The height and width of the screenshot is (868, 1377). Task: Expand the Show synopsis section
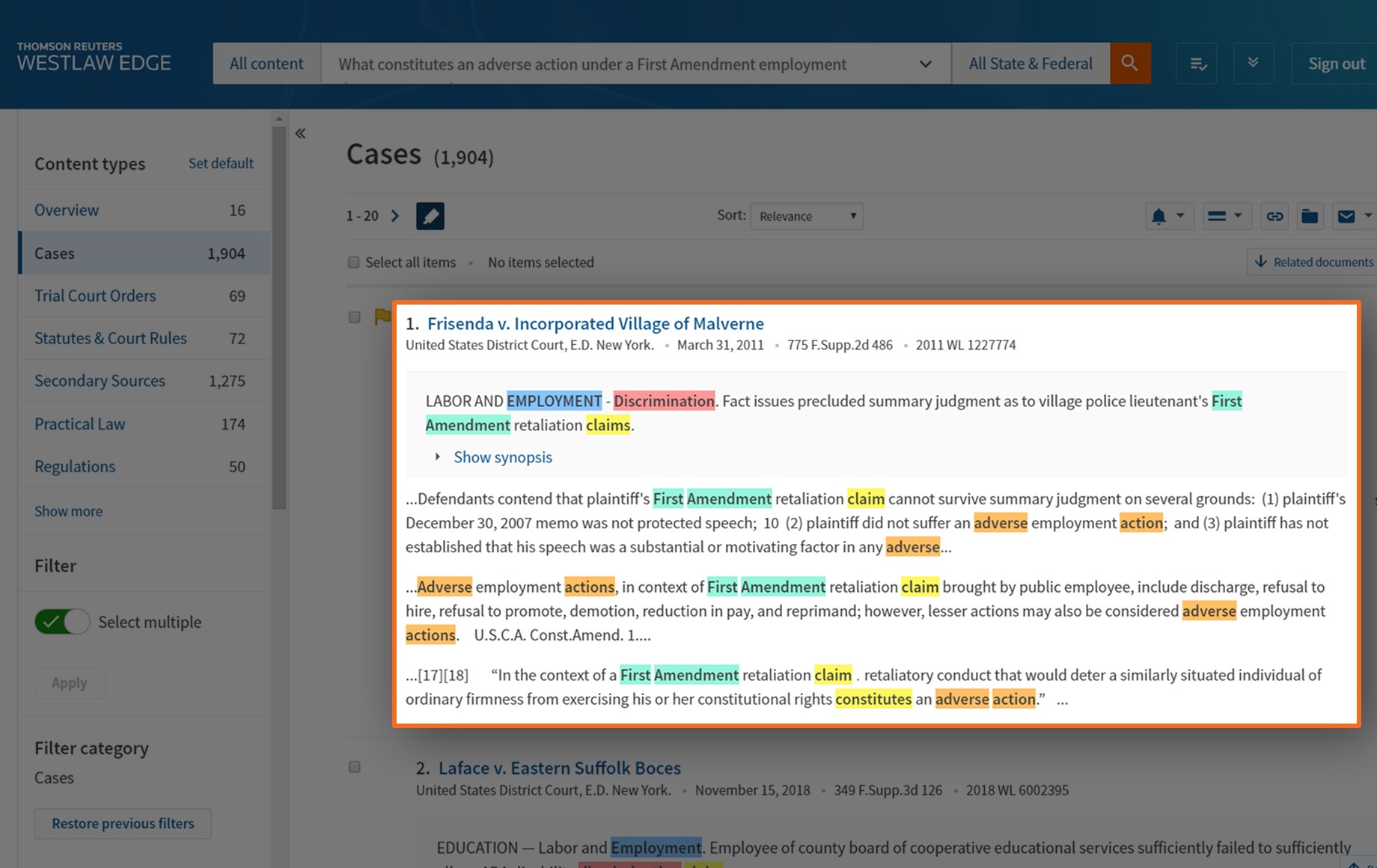click(x=502, y=457)
